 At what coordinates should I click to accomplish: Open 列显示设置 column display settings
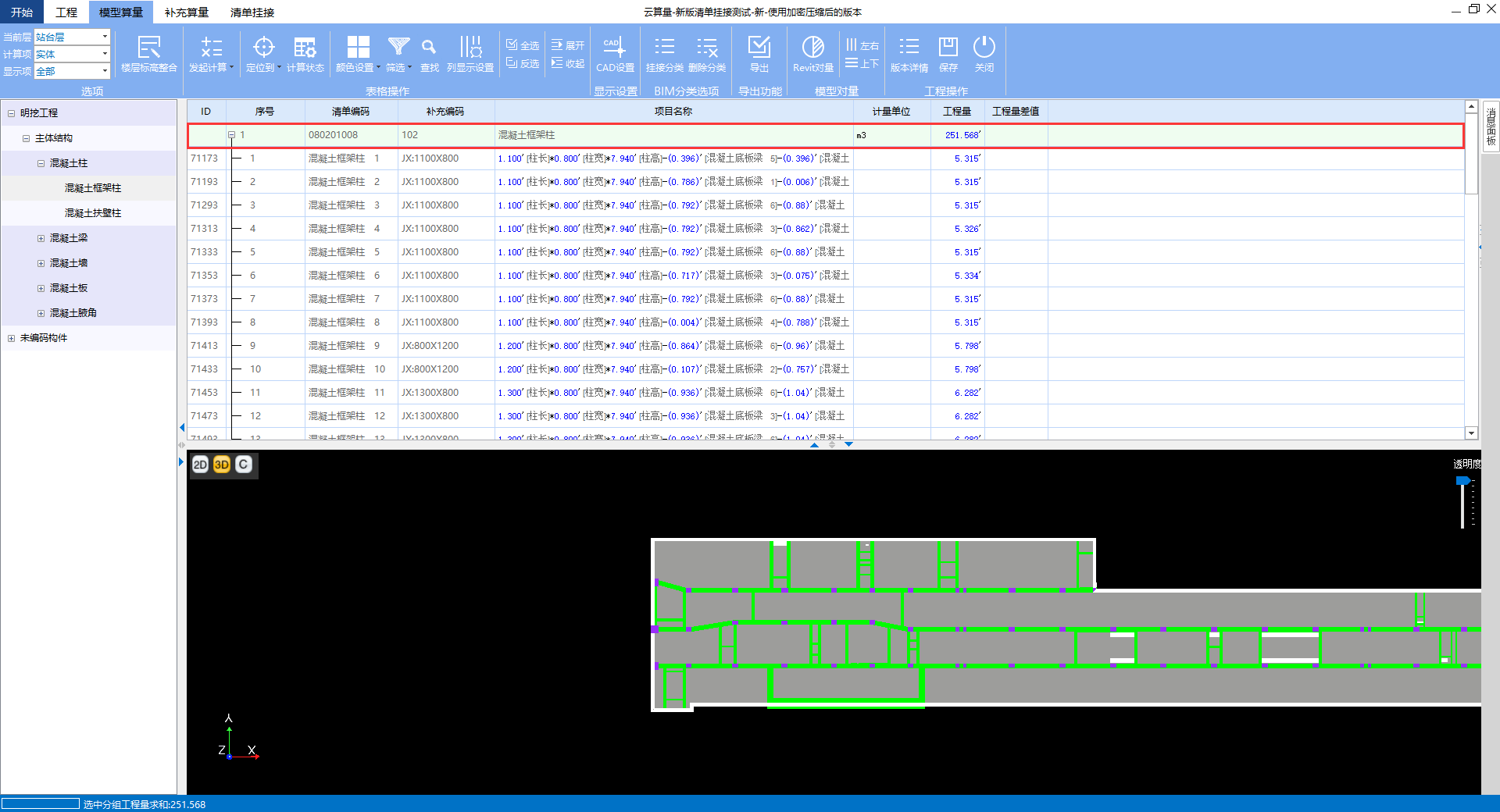click(x=470, y=53)
